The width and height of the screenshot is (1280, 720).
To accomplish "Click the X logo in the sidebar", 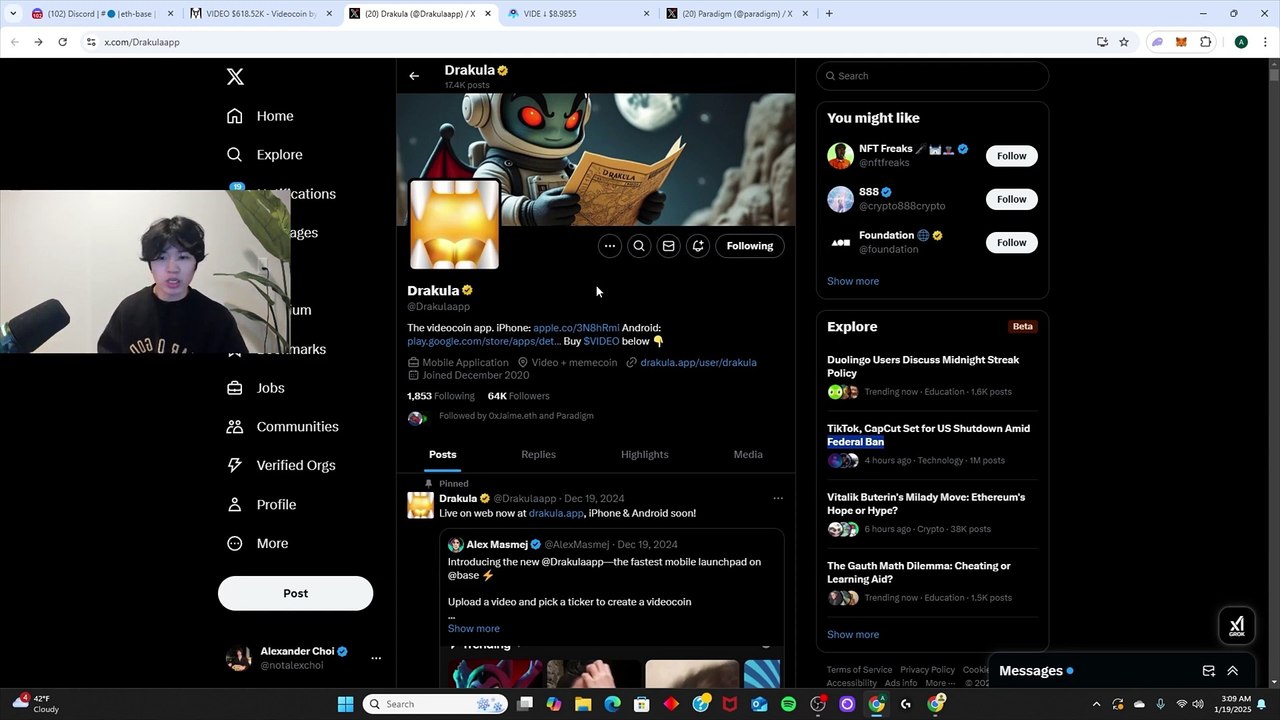I will click(x=235, y=77).
